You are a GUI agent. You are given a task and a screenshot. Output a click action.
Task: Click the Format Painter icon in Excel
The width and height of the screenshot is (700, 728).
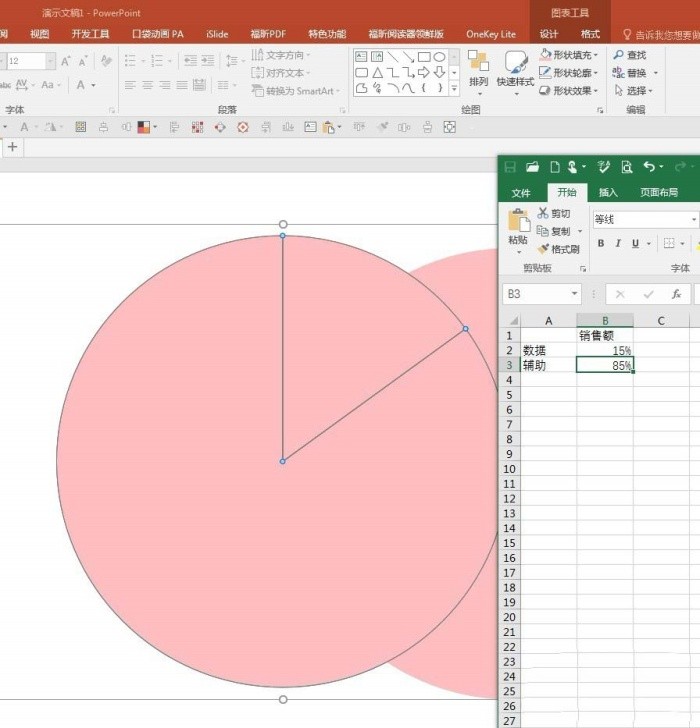pos(543,249)
